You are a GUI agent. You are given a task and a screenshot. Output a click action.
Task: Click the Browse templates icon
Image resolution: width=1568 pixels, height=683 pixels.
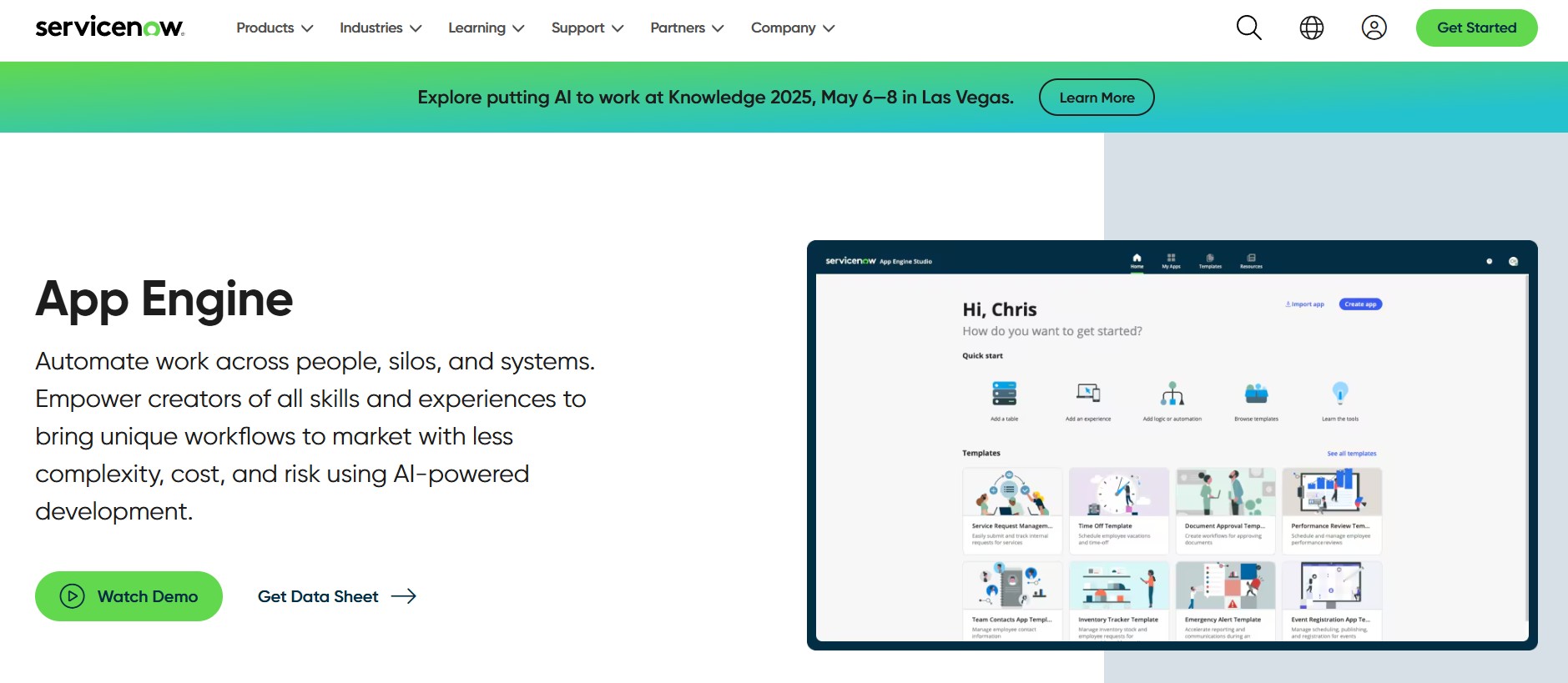coord(1256,393)
